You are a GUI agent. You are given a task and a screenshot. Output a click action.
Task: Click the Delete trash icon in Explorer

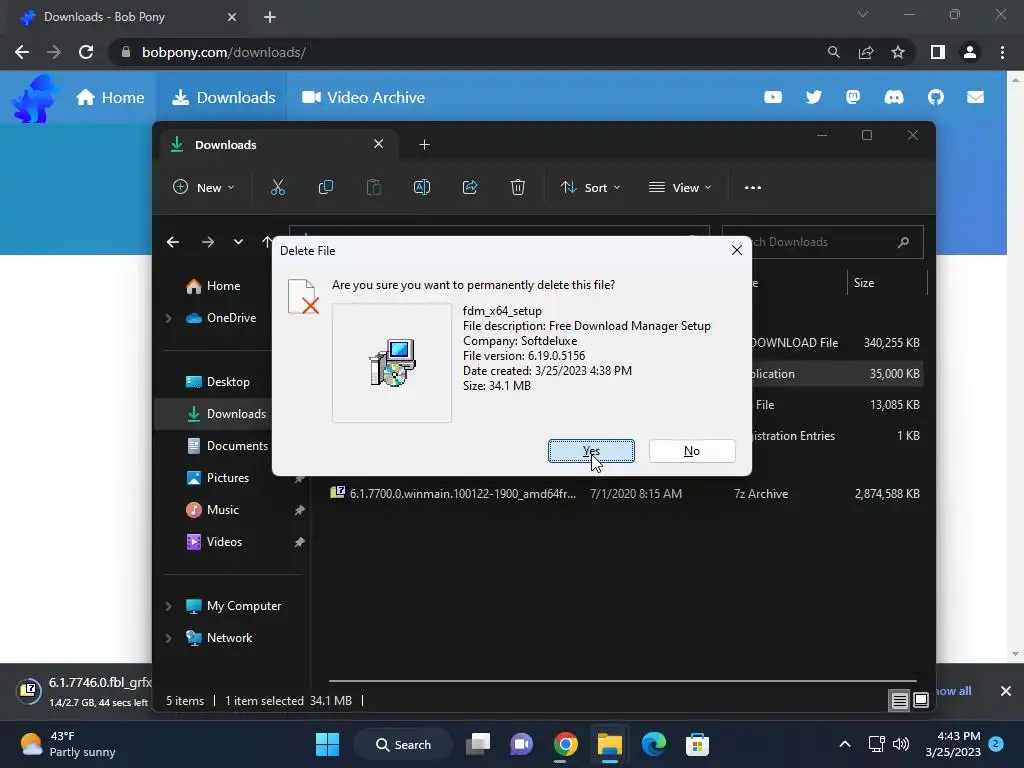click(518, 187)
